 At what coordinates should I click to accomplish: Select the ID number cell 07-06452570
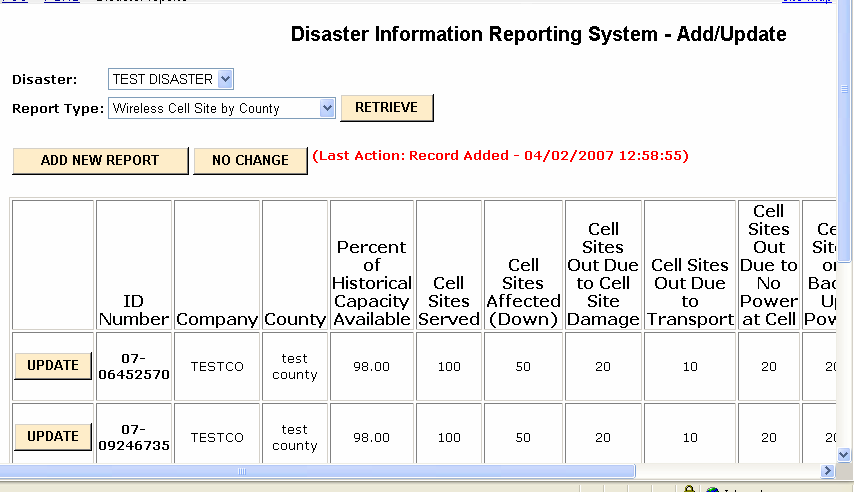134,366
